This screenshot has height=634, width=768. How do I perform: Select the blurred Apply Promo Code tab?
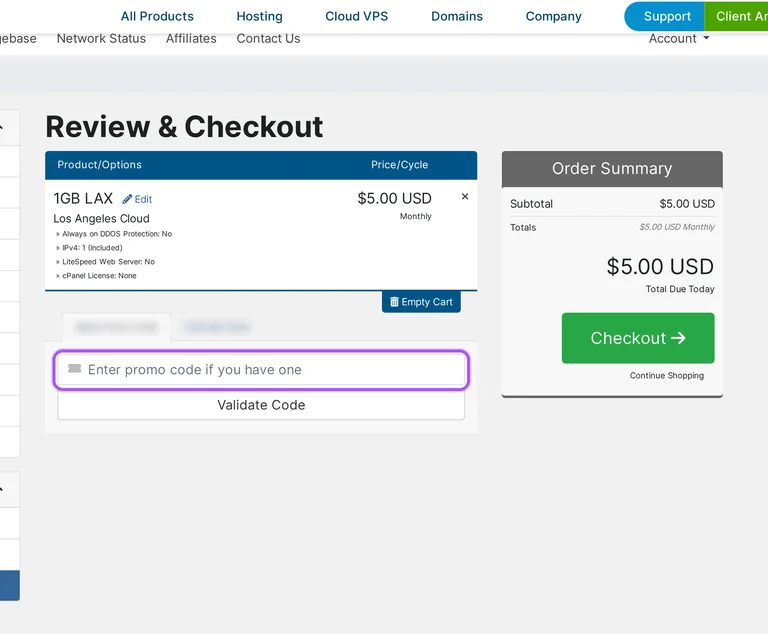(x=116, y=327)
